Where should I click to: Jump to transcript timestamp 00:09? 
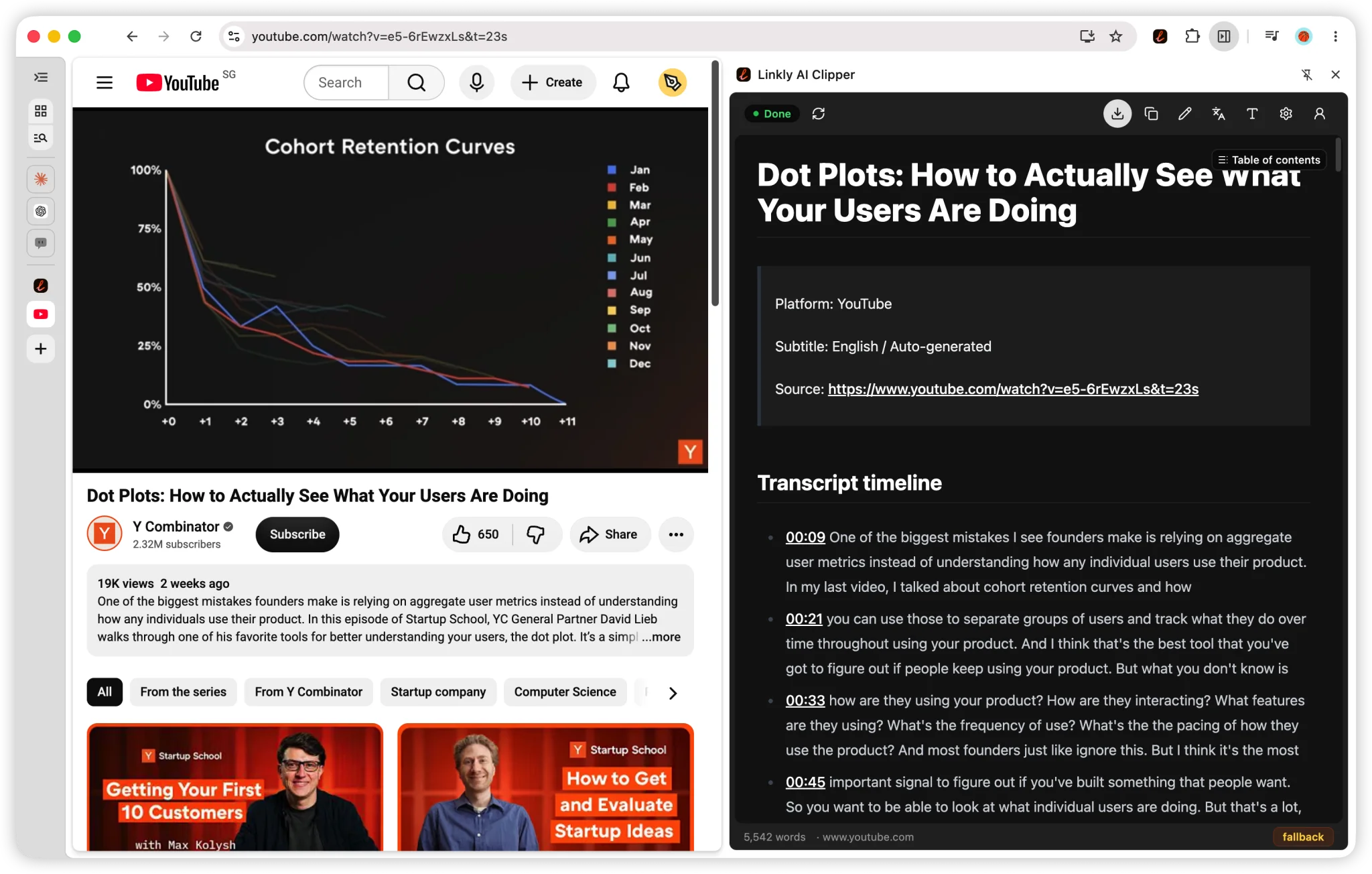tap(805, 537)
